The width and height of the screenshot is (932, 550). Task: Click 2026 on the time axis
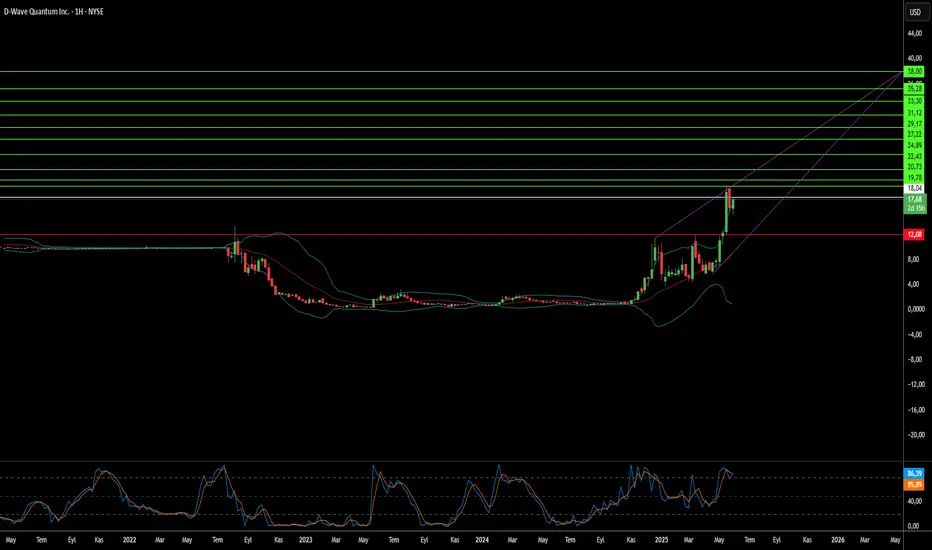coord(837,539)
